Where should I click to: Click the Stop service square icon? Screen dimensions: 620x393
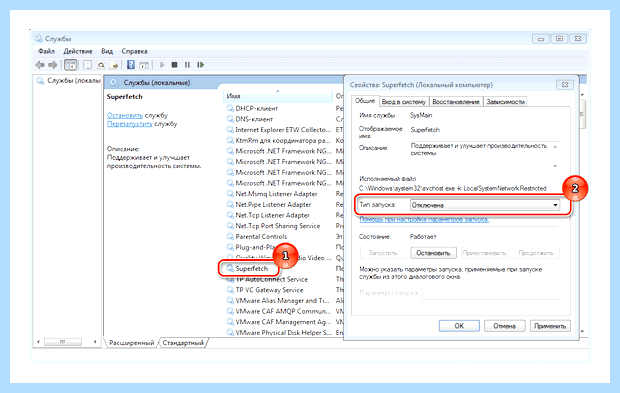174,65
